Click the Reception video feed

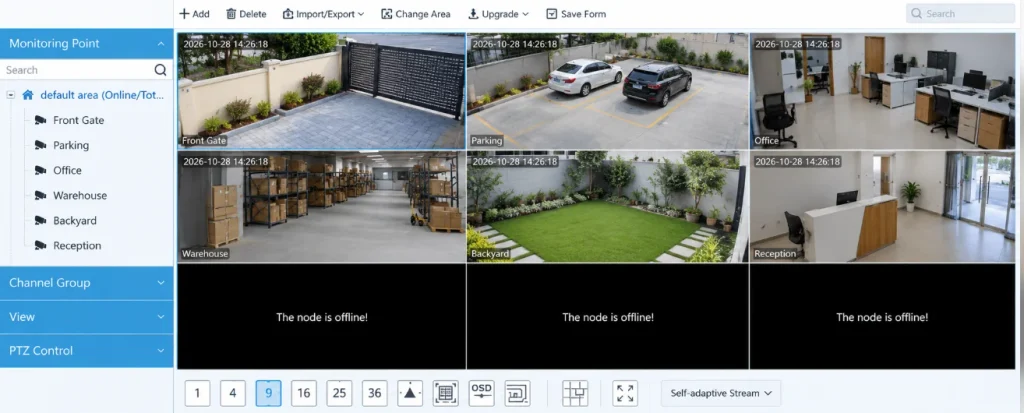click(882, 206)
